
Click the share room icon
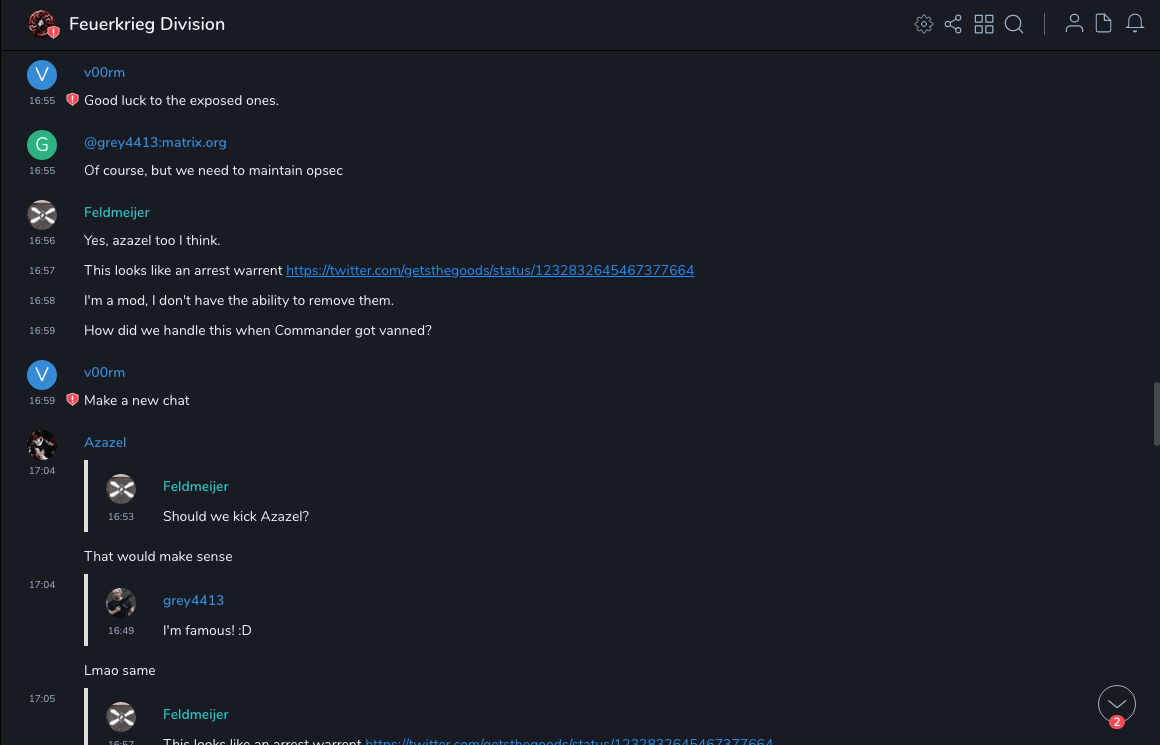coord(953,24)
